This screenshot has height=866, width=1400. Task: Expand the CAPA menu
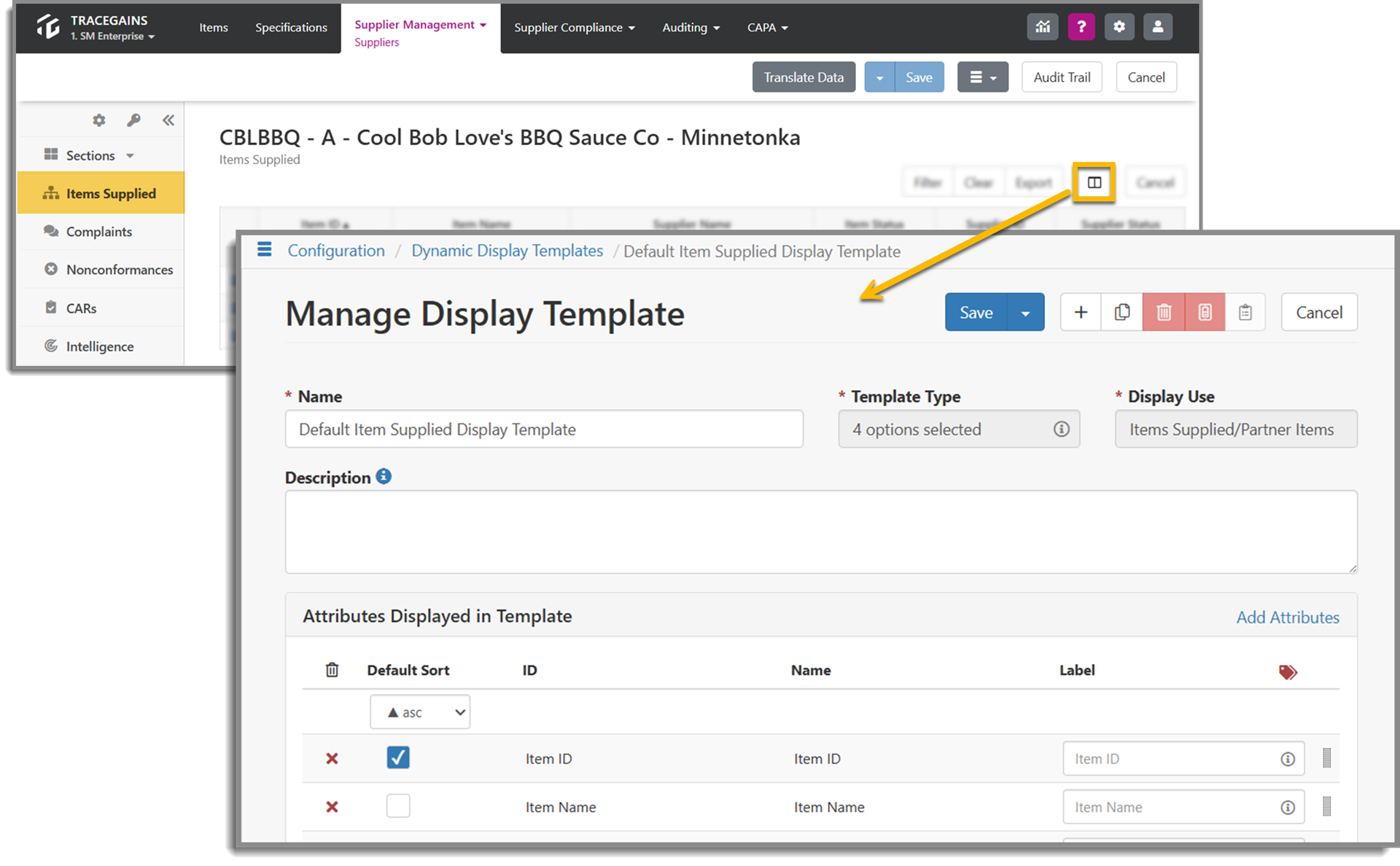click(x=768, y=28)
